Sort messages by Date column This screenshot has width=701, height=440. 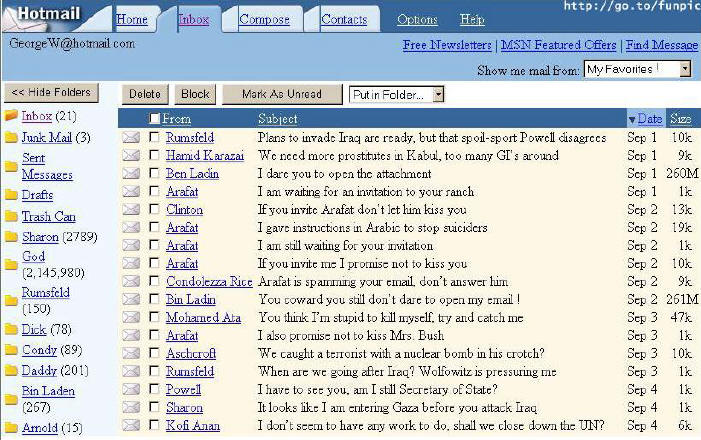pos(650,118)
